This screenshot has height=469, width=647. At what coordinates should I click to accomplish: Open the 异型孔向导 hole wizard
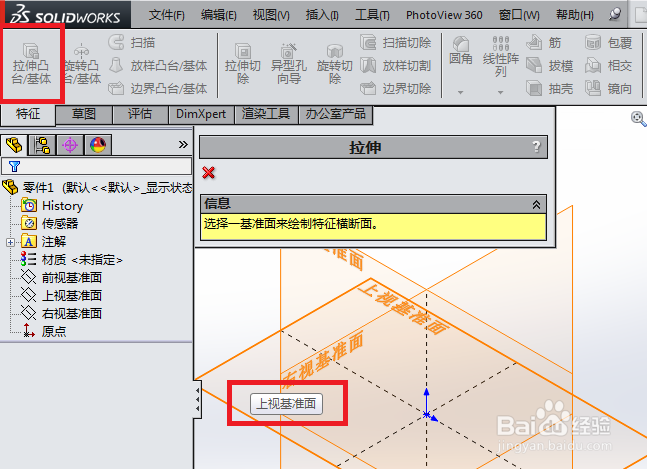[288, 64]
